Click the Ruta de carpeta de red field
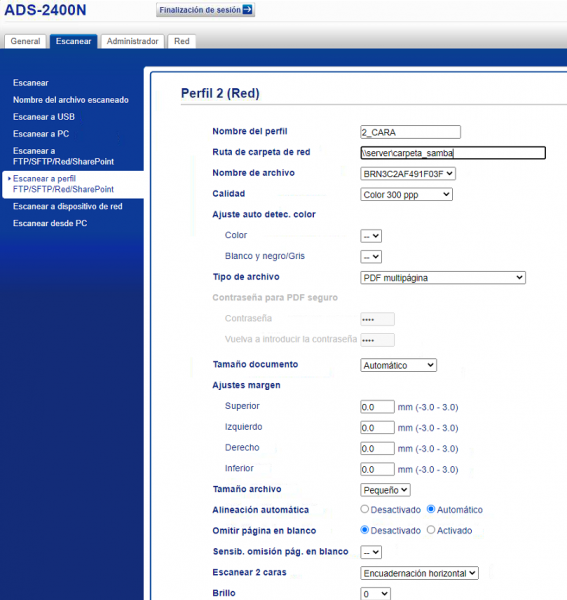Image resolution: width=567 pixels, height=600 pixels. (453, 153)
